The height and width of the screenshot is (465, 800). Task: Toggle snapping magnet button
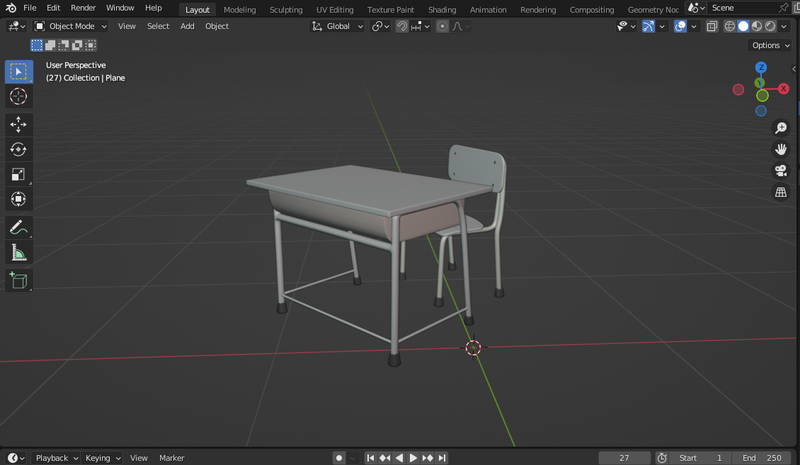pyautogui.click(x=402, y=26)
